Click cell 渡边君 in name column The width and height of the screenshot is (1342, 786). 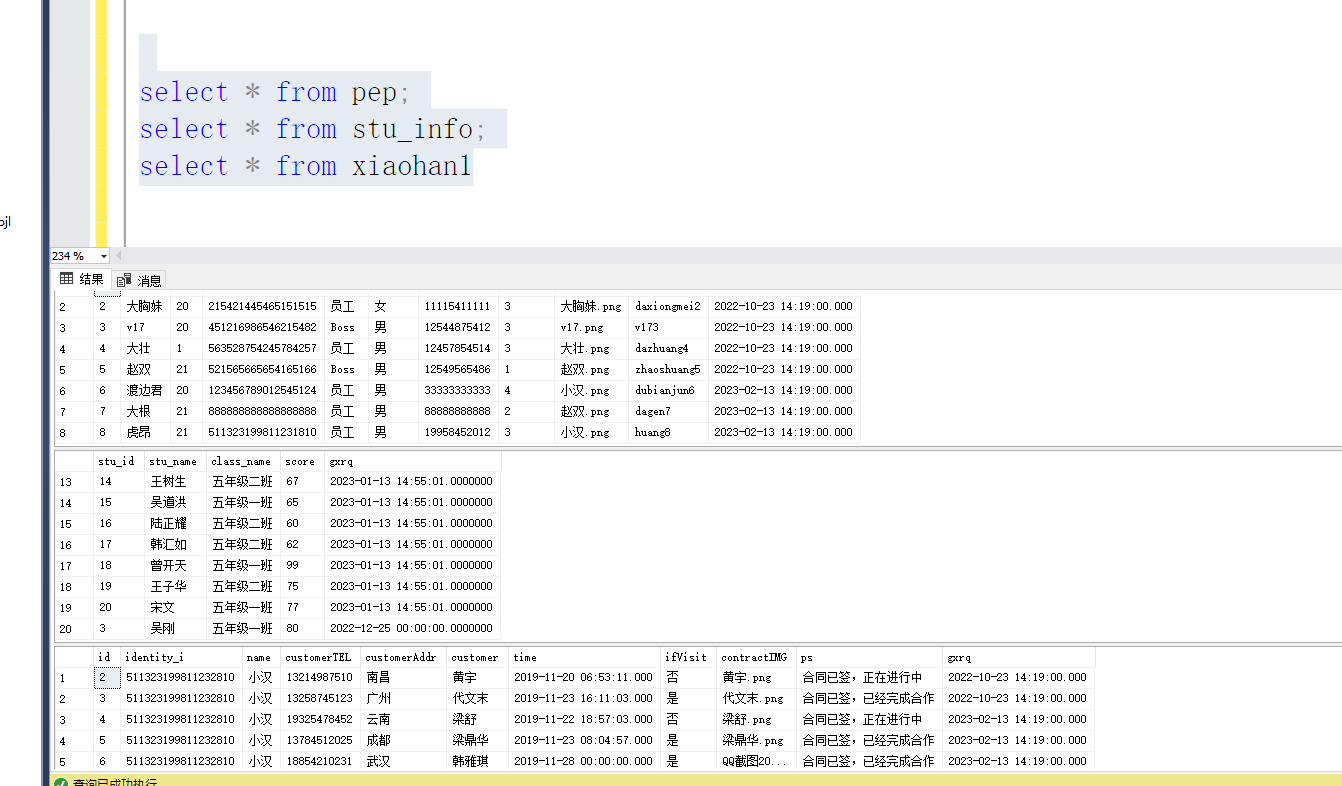(x=144, y=390)
